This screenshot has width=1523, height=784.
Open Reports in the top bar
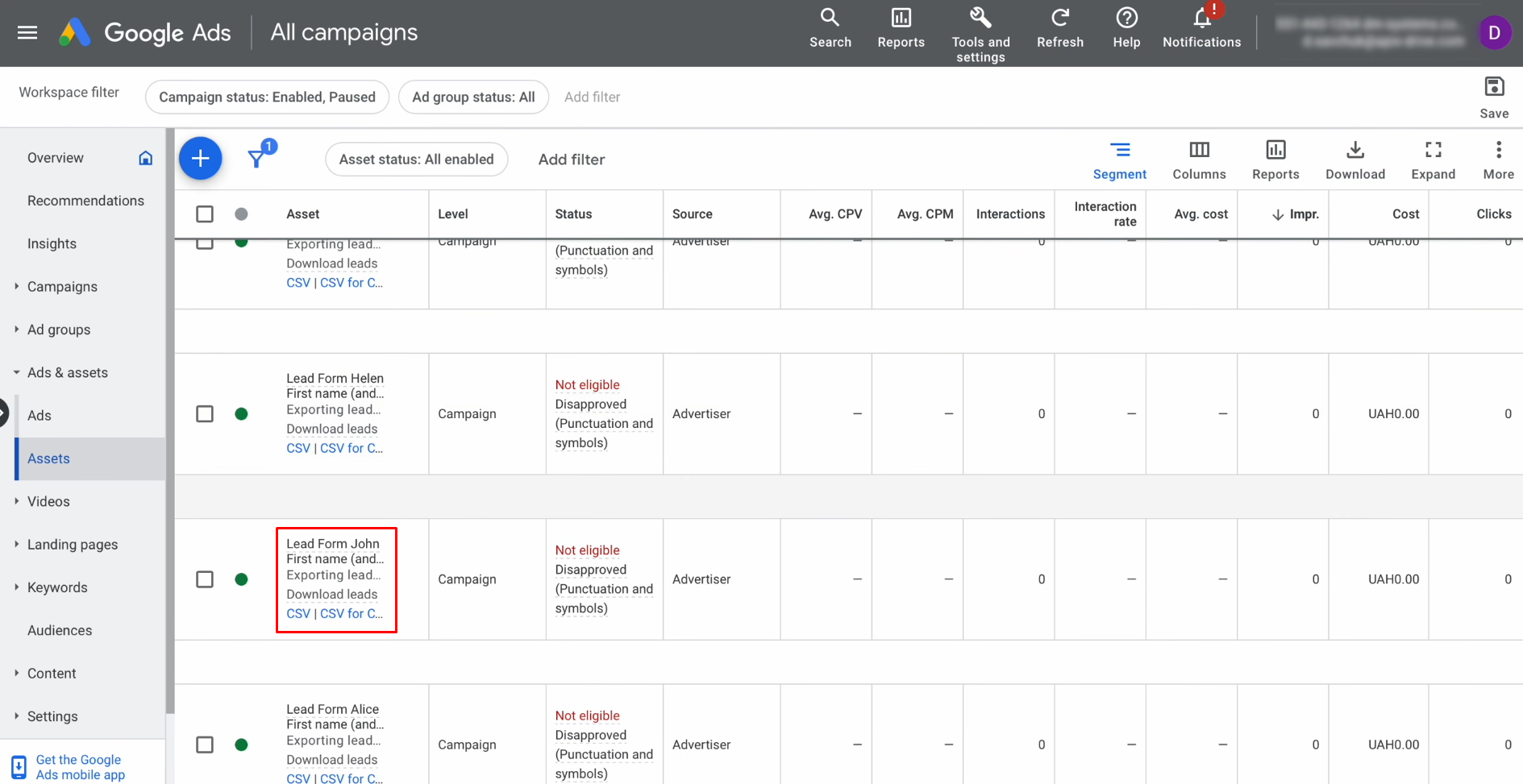click(x=901, y=29)
